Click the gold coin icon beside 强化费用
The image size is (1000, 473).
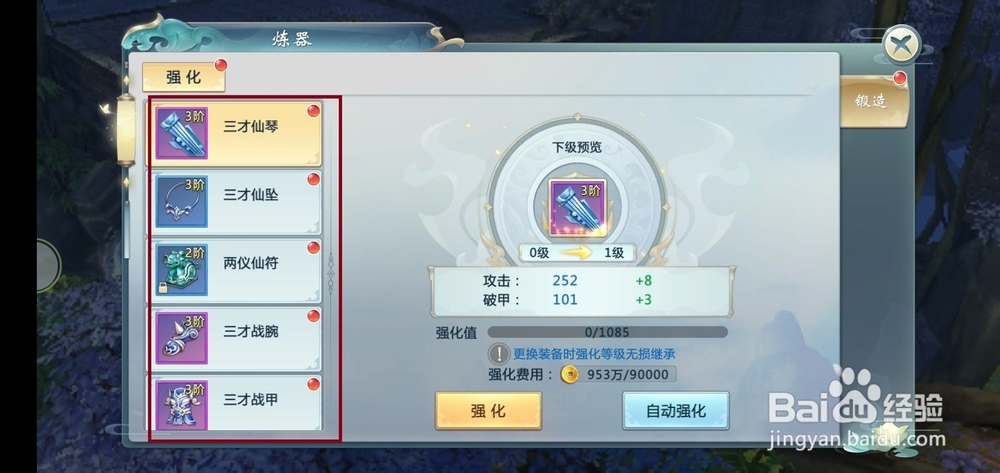[x=569, y=374]
